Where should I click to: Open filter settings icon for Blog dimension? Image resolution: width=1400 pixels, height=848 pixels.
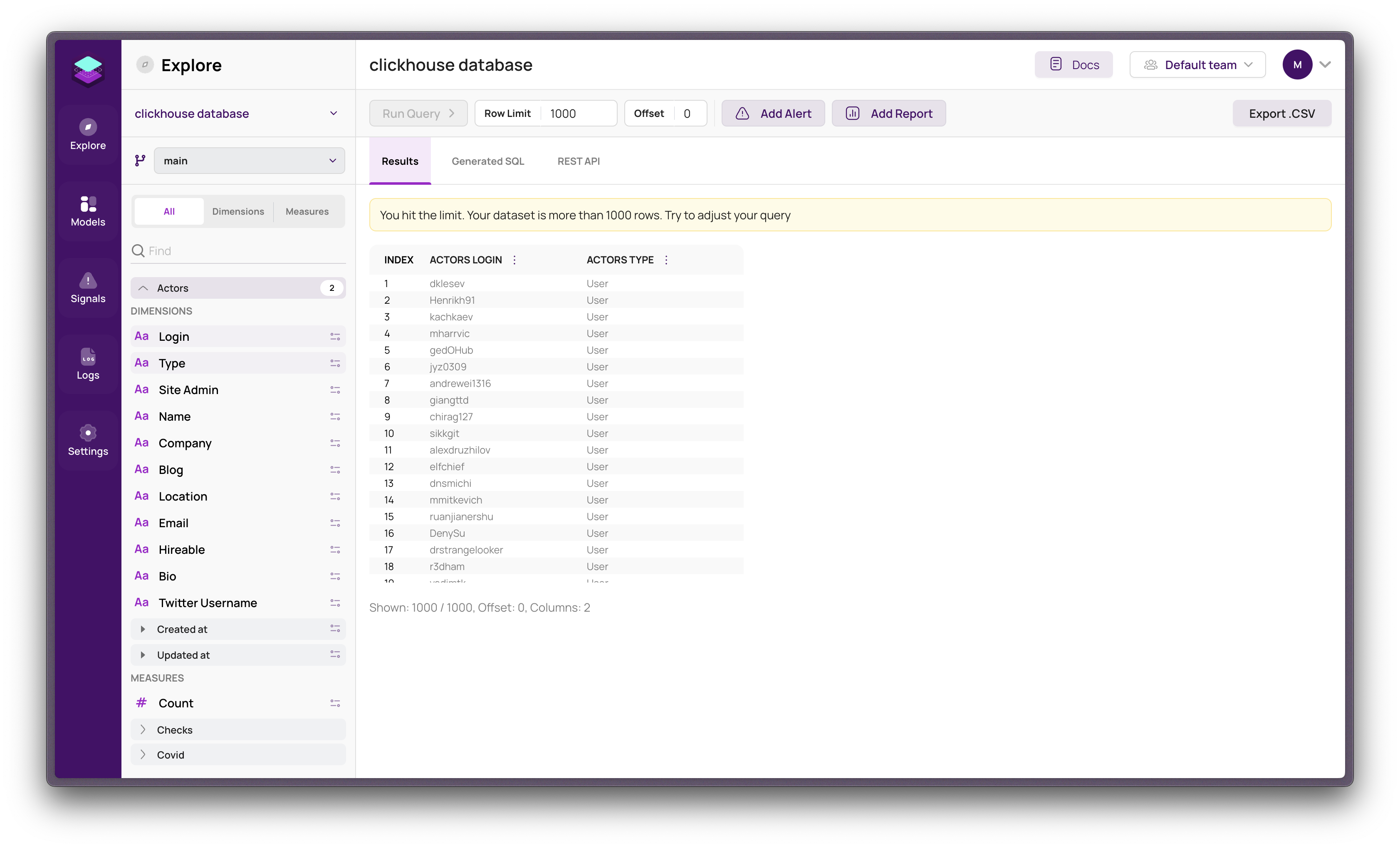click(x=335, y=470)
